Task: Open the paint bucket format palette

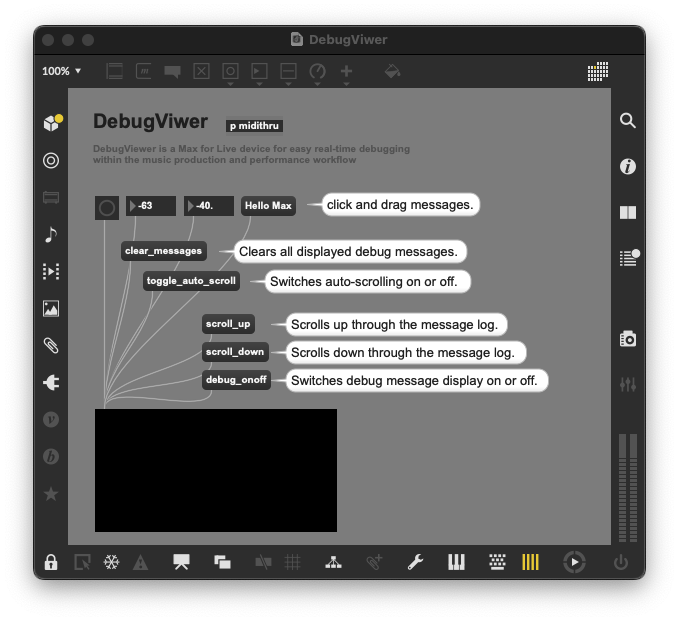Action: tap(392, 71)
